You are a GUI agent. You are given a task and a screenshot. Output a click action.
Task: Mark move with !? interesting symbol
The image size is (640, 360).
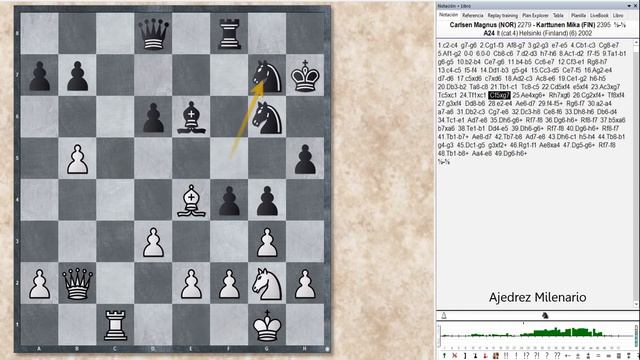527,356
